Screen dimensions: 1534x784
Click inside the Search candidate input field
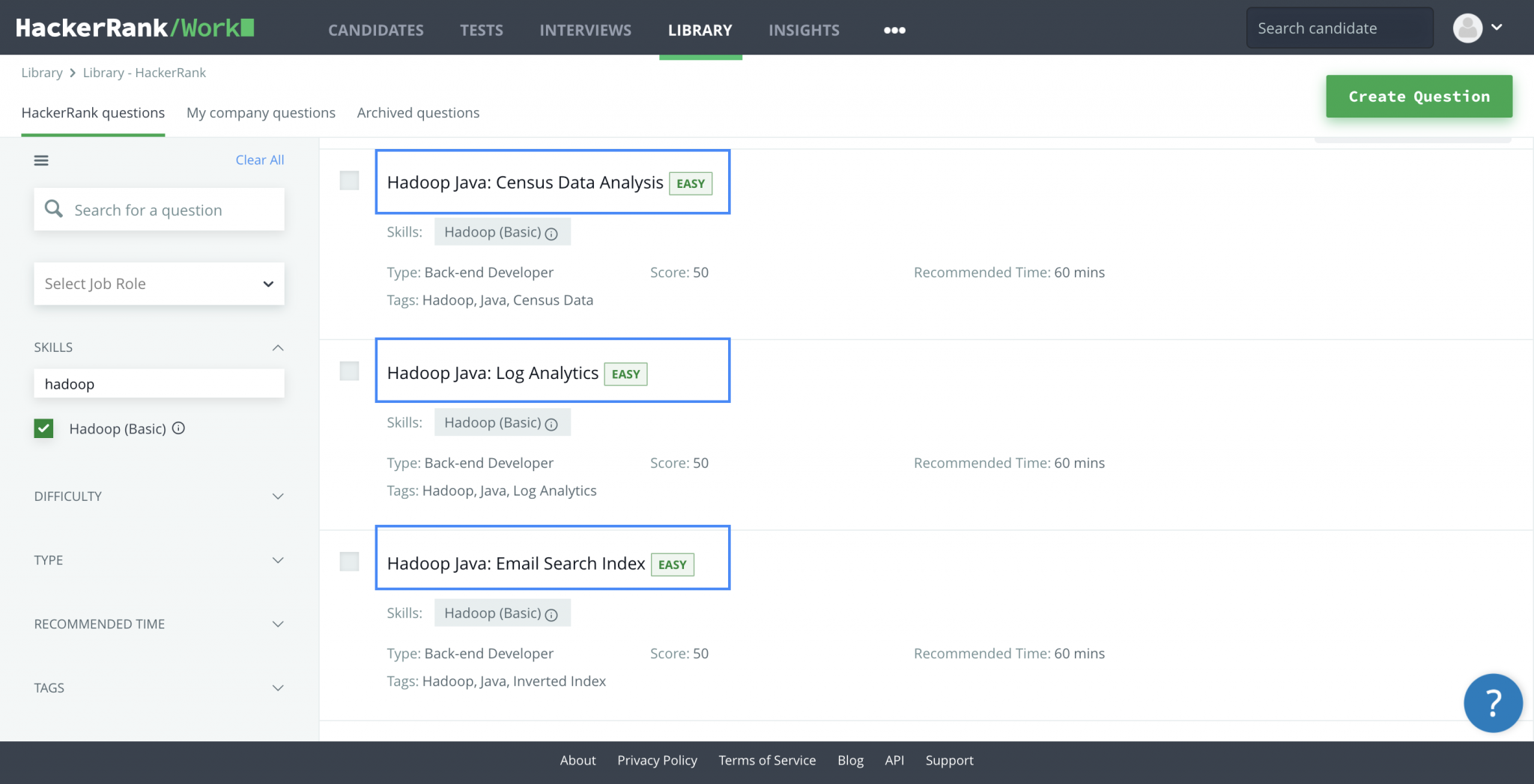point(1339,28)
